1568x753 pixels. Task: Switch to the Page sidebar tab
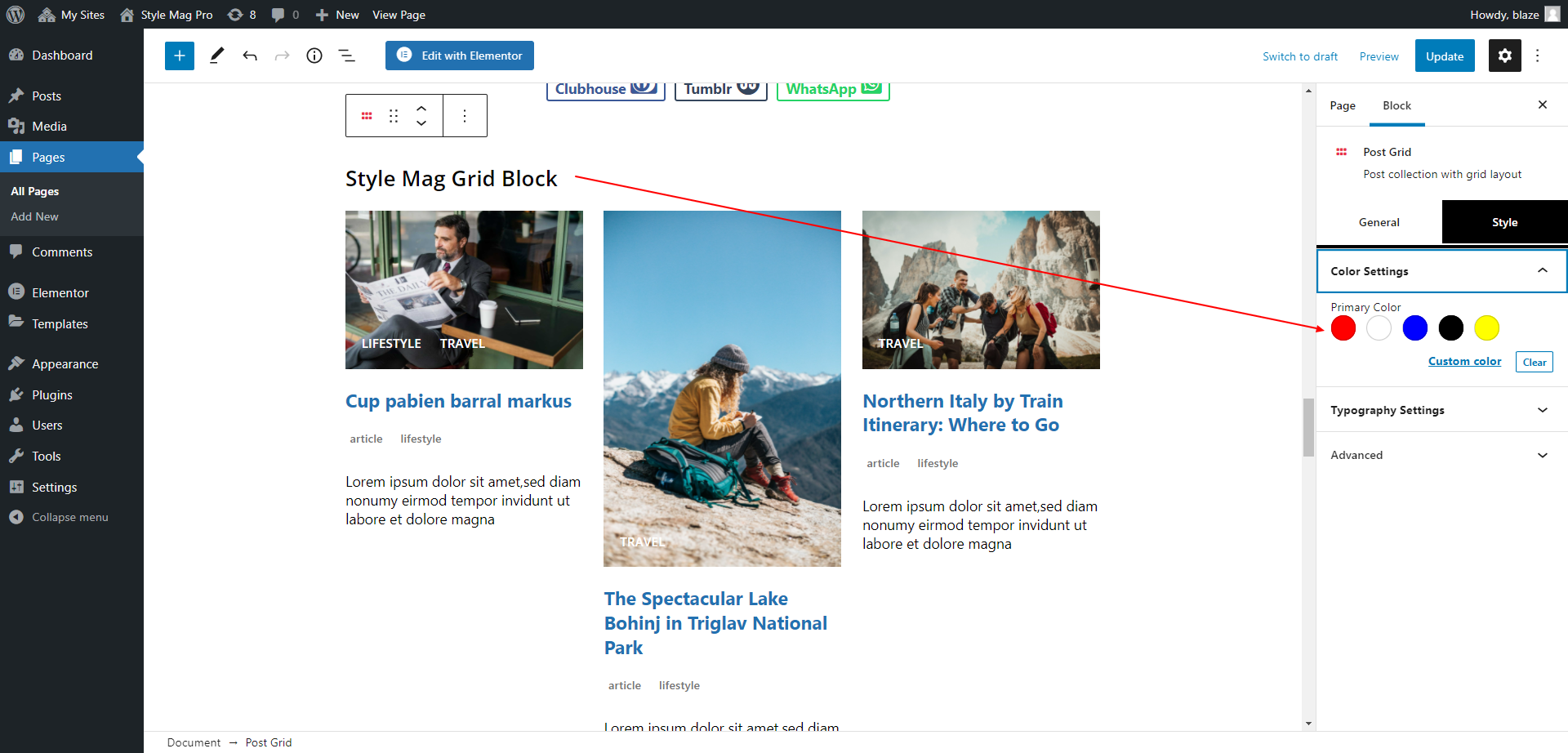pos(1343,105)
